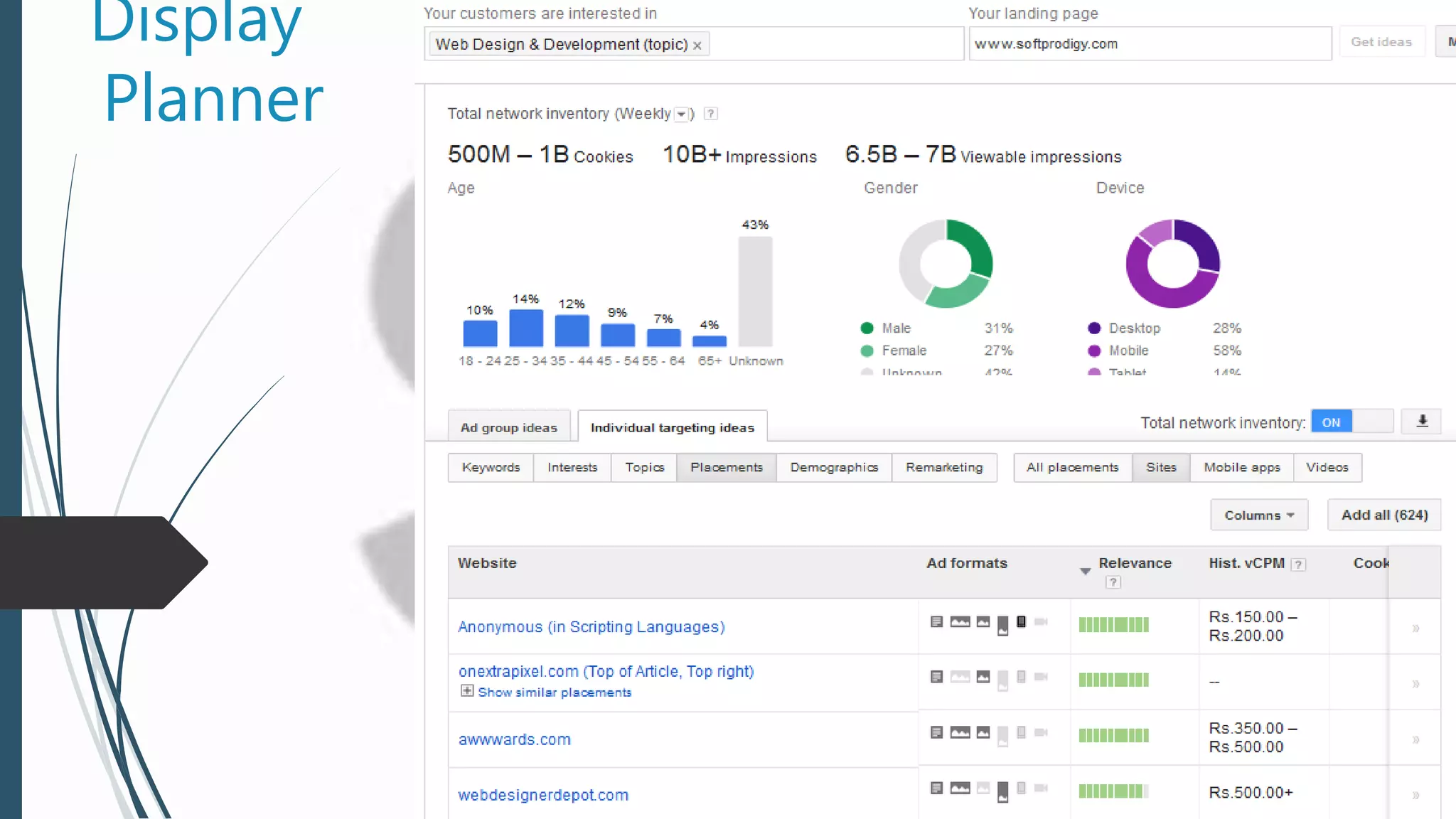Click add arrow for awwwards.com row
1456x819 pixels.
pyautogui.click(x=1415, y=740)
